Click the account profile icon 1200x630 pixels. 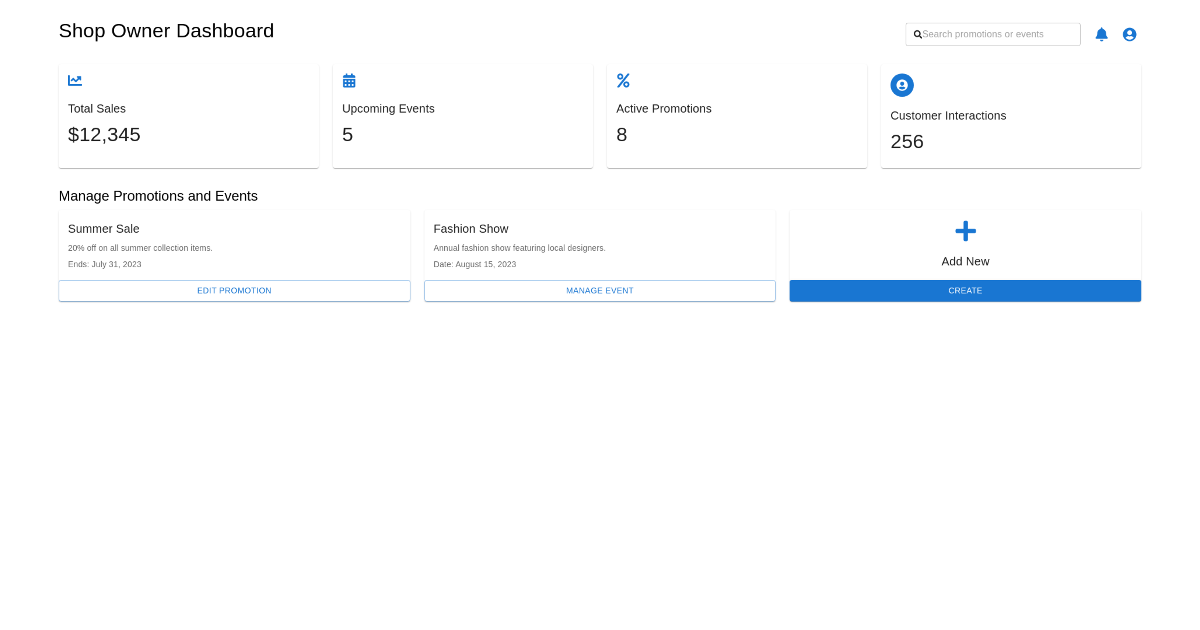tap(1129, 33)
